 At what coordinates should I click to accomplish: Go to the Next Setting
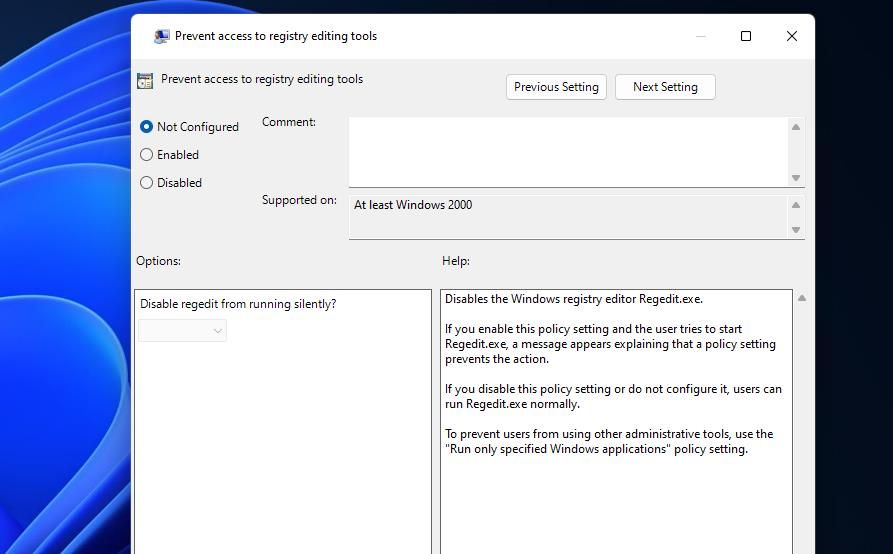pos(665,87)
